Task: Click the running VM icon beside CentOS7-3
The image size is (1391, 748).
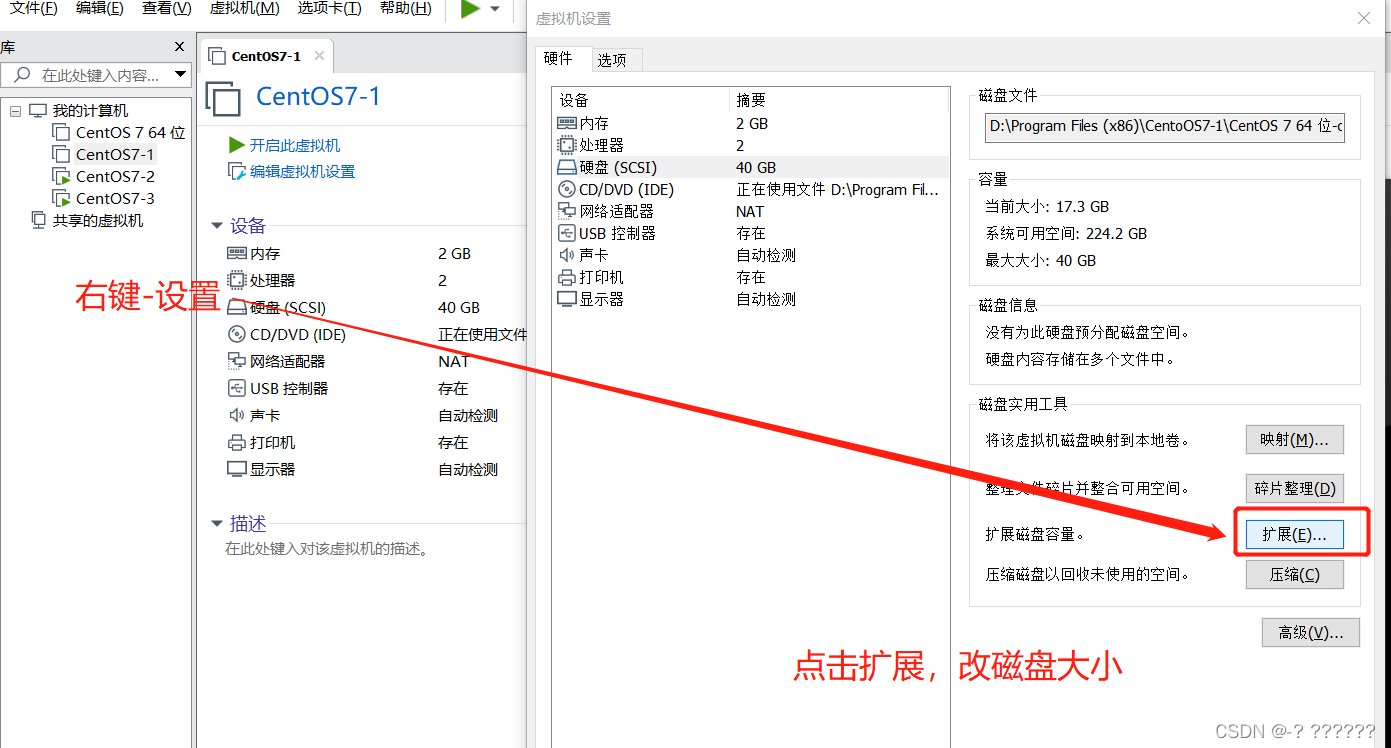Action: [x=60, y=198]
